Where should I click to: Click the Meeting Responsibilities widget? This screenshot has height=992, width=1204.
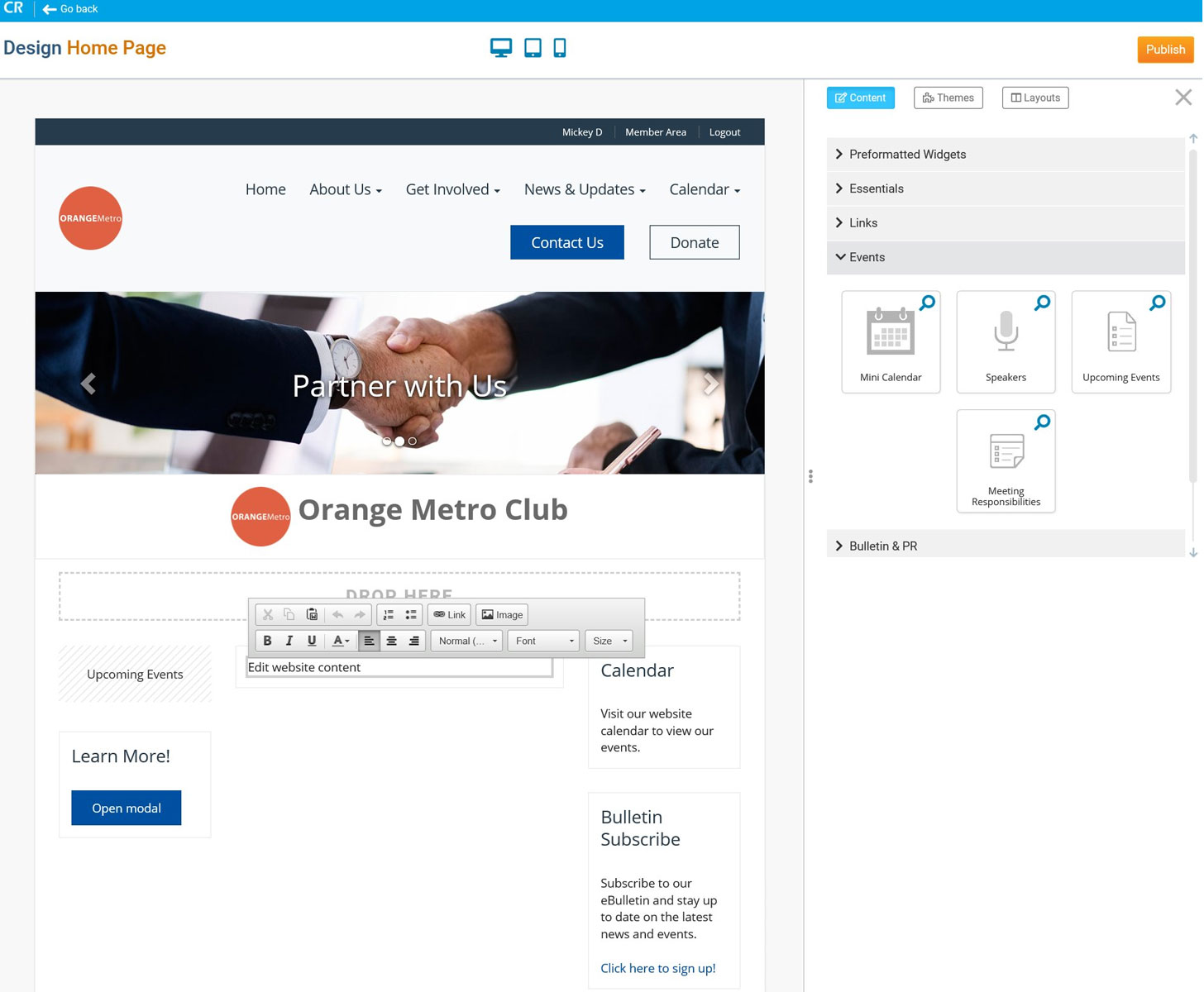[1006, 460]
